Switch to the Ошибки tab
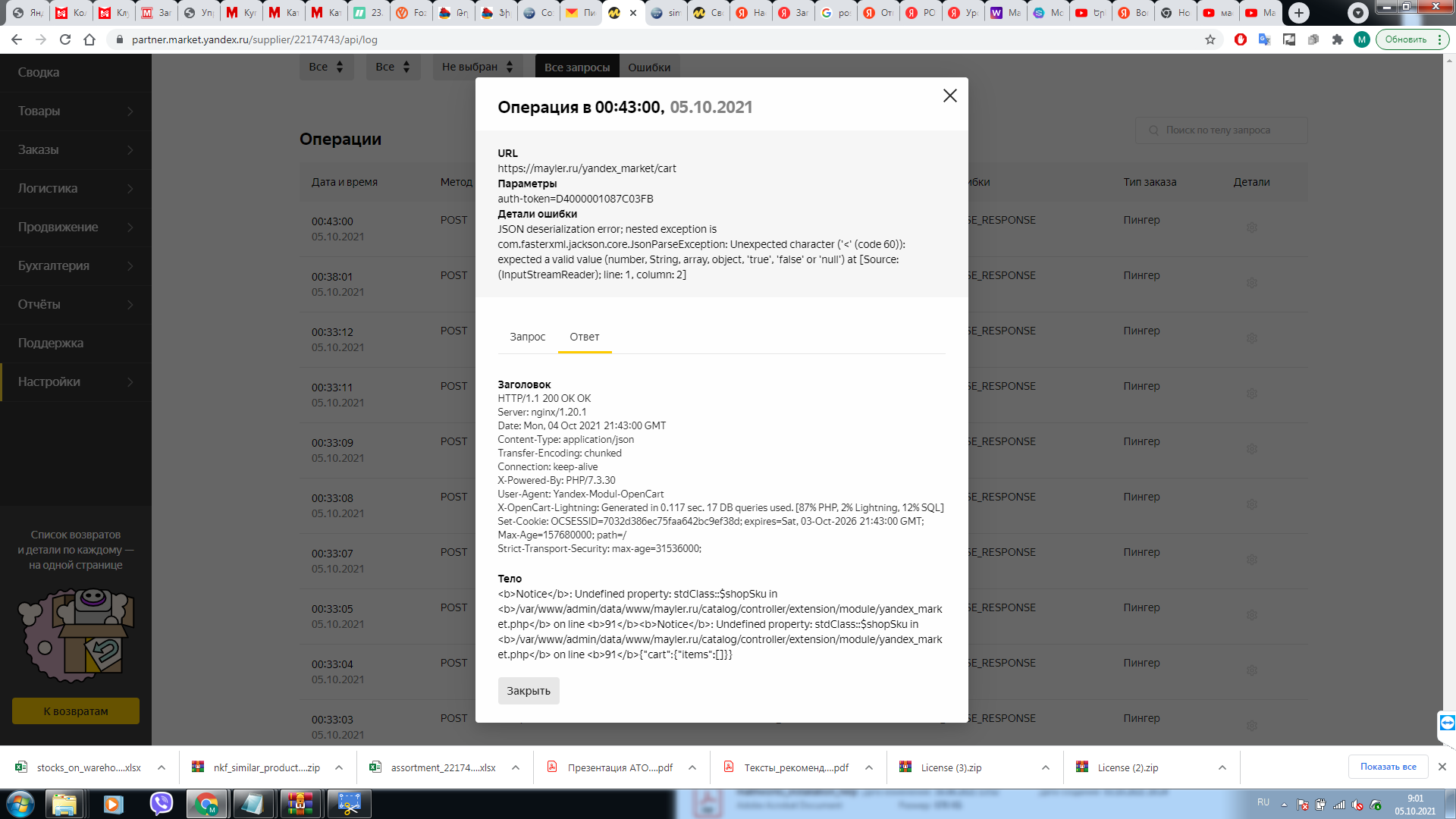Viewport: 1456px width, 819px height. [x=649, y=67]
